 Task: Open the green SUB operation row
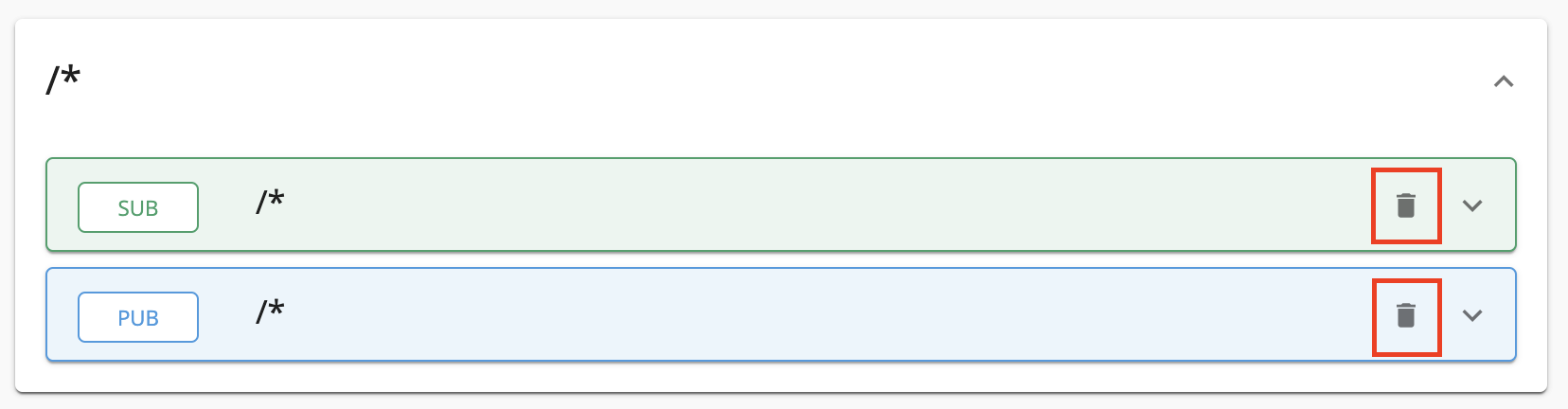click(781, 204)
